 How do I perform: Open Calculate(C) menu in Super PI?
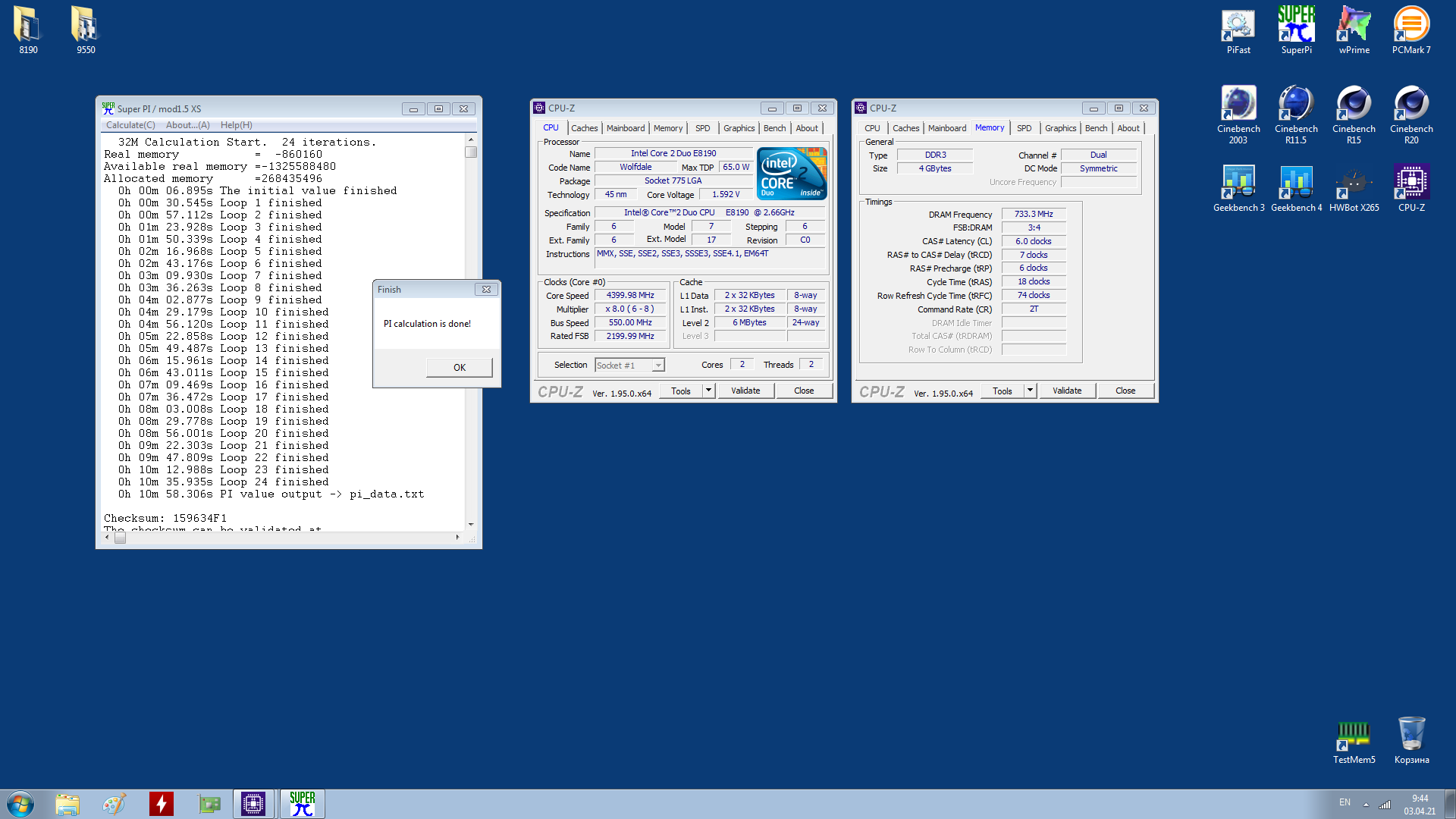point(130,125)
